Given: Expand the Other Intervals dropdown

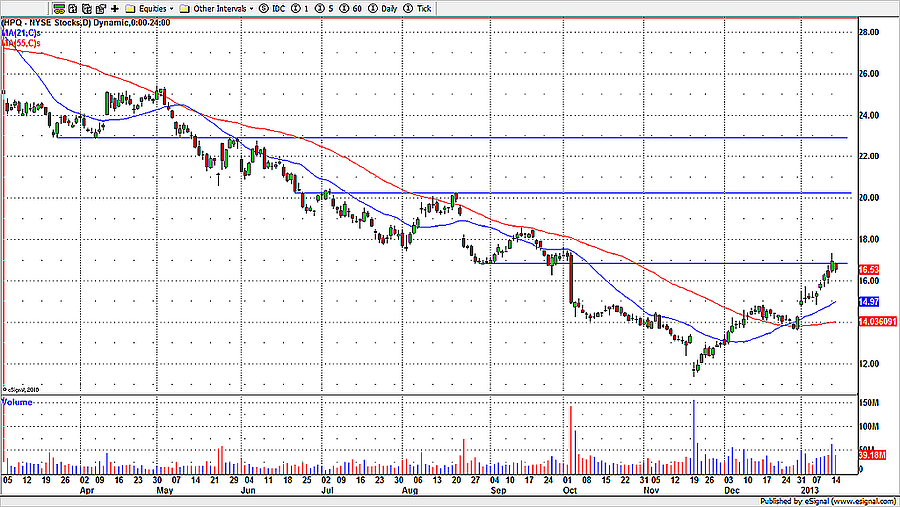Looking at the screenshot, I should pos(215,7).
